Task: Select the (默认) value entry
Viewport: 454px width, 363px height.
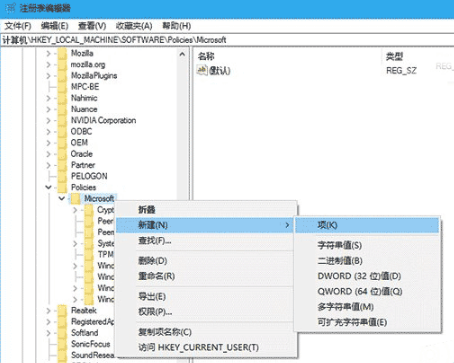Action: (220, 70)
